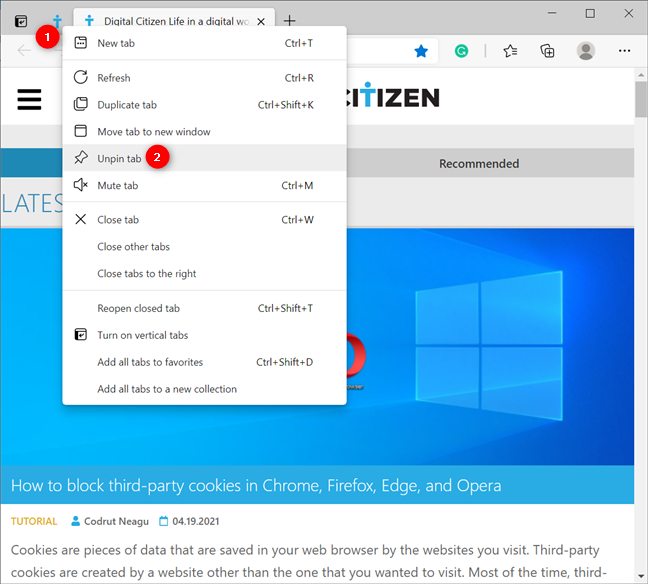Select Close other tabs

point(204,246)
